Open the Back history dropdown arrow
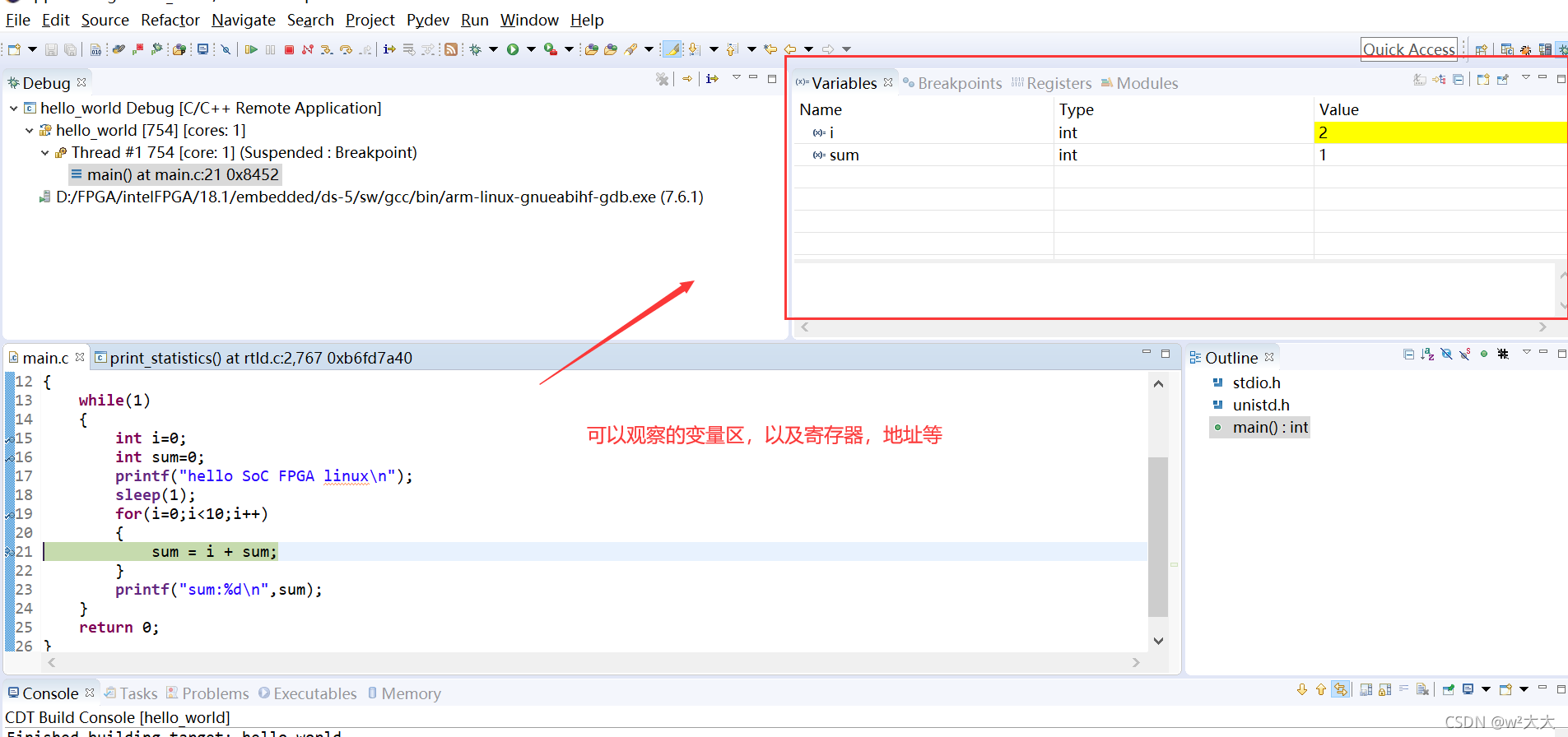Viewport: 1568px width, 737px height. pos(808,49)
